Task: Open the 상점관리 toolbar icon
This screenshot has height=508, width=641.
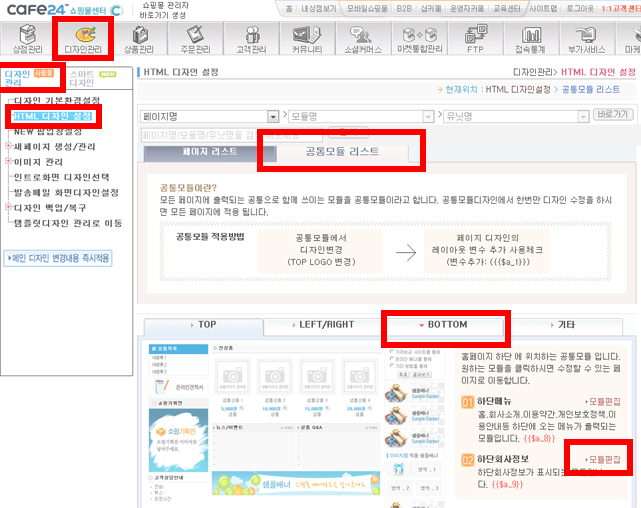Action: coord(26,38)
